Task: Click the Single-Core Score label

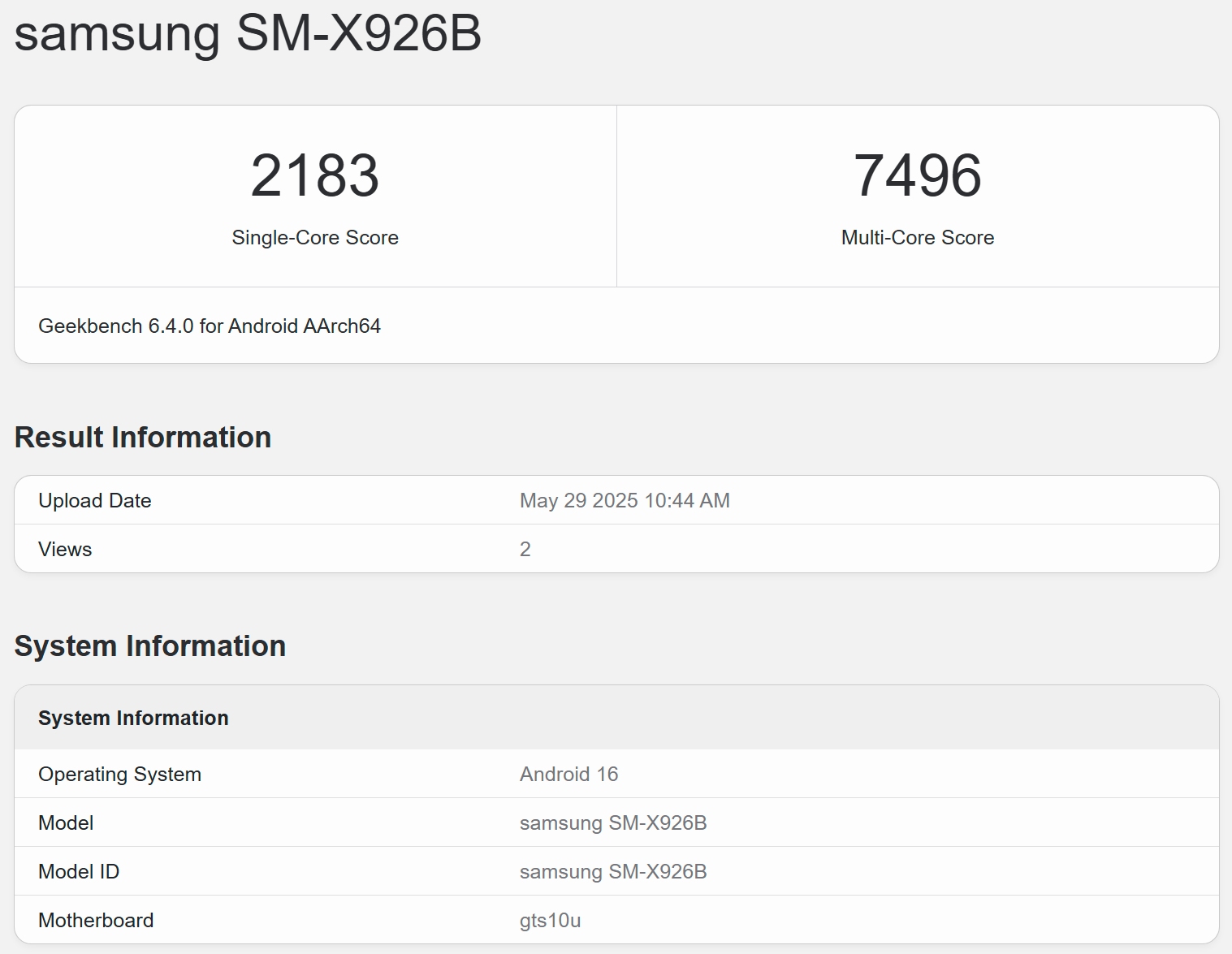Action: click(315, 238)
